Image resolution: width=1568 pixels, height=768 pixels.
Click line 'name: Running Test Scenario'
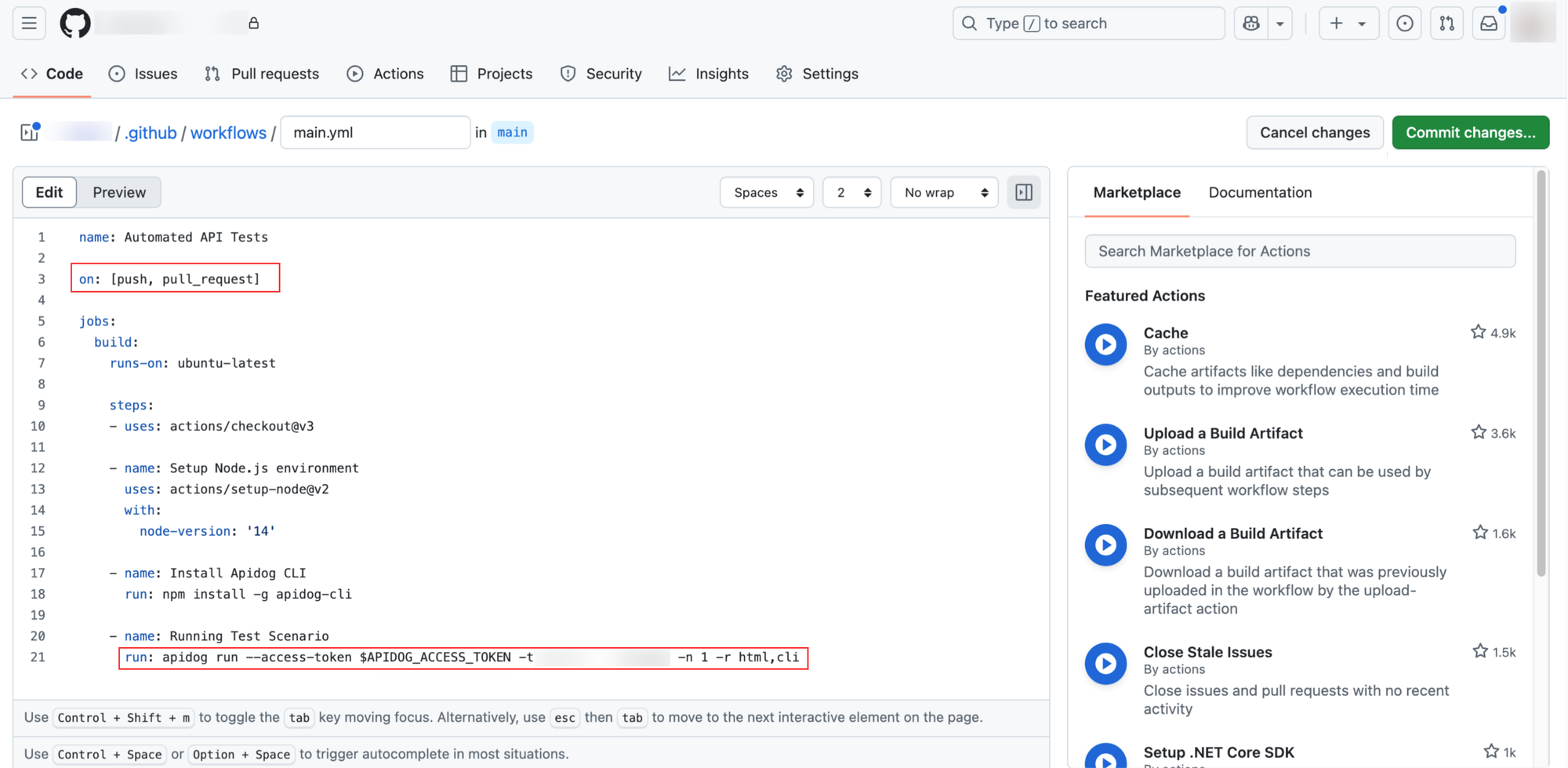coord(227,636)
